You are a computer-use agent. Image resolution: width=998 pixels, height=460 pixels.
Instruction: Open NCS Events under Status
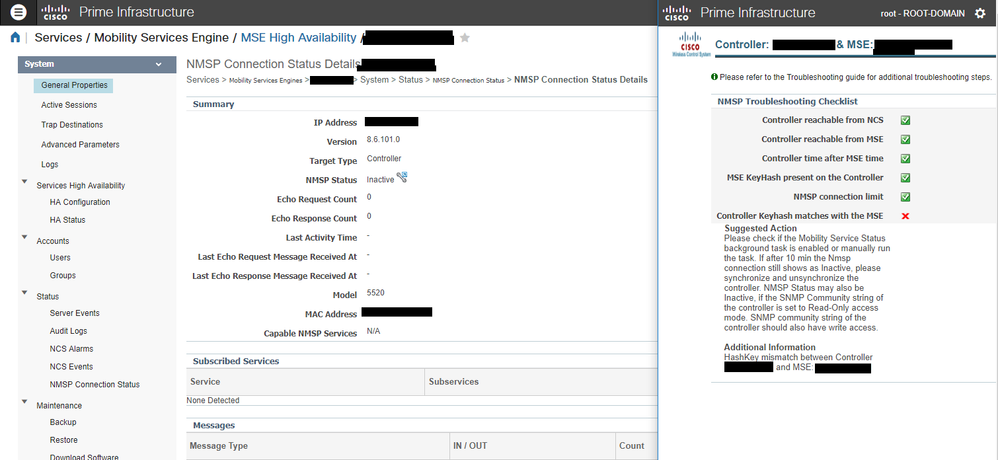point(71,366)
